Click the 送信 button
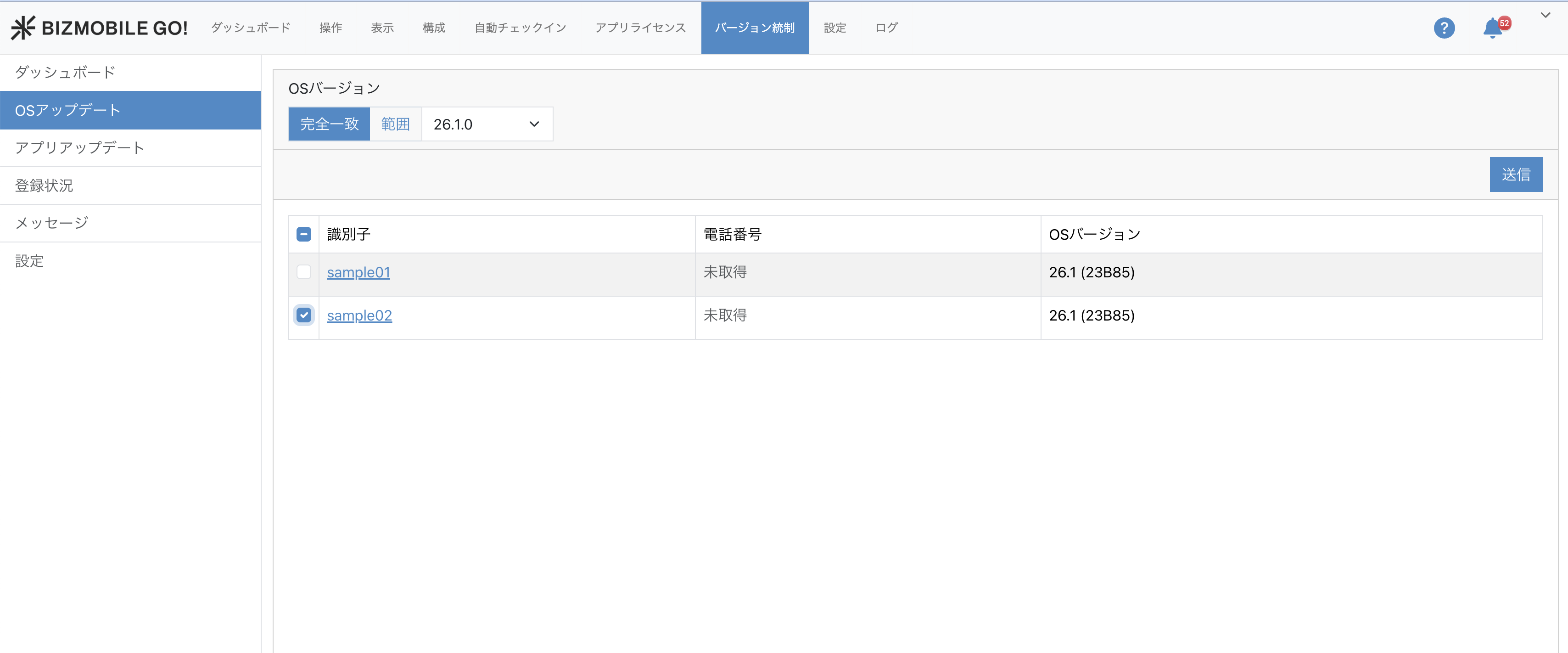 pyautogui.click(x=1515, y=175)
